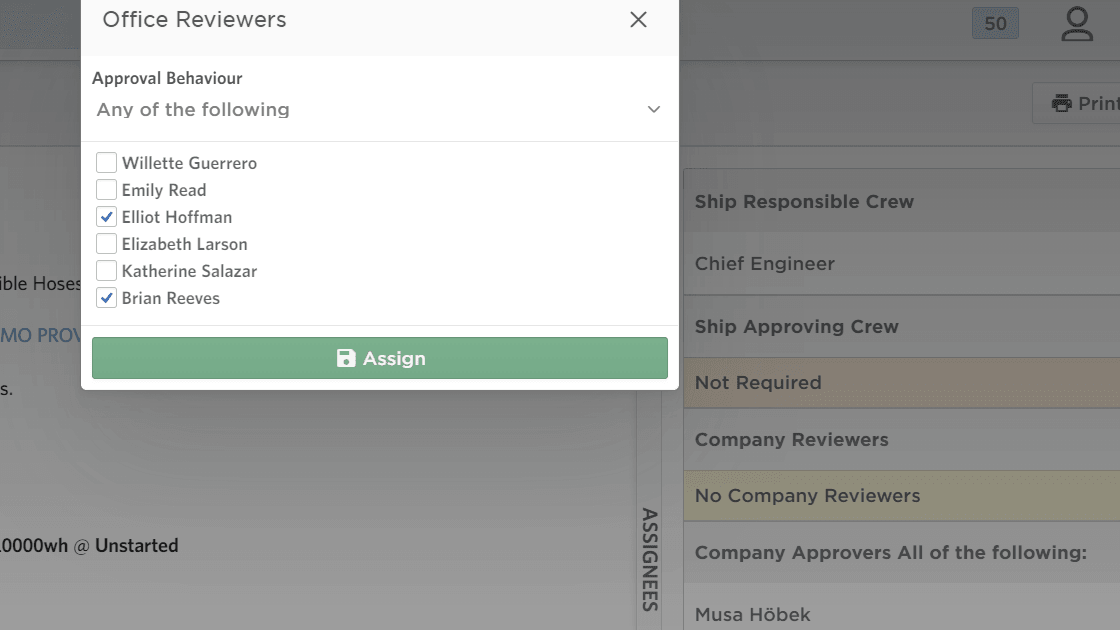Check the Willette Guerrero checkbox

tap(104, 162)
